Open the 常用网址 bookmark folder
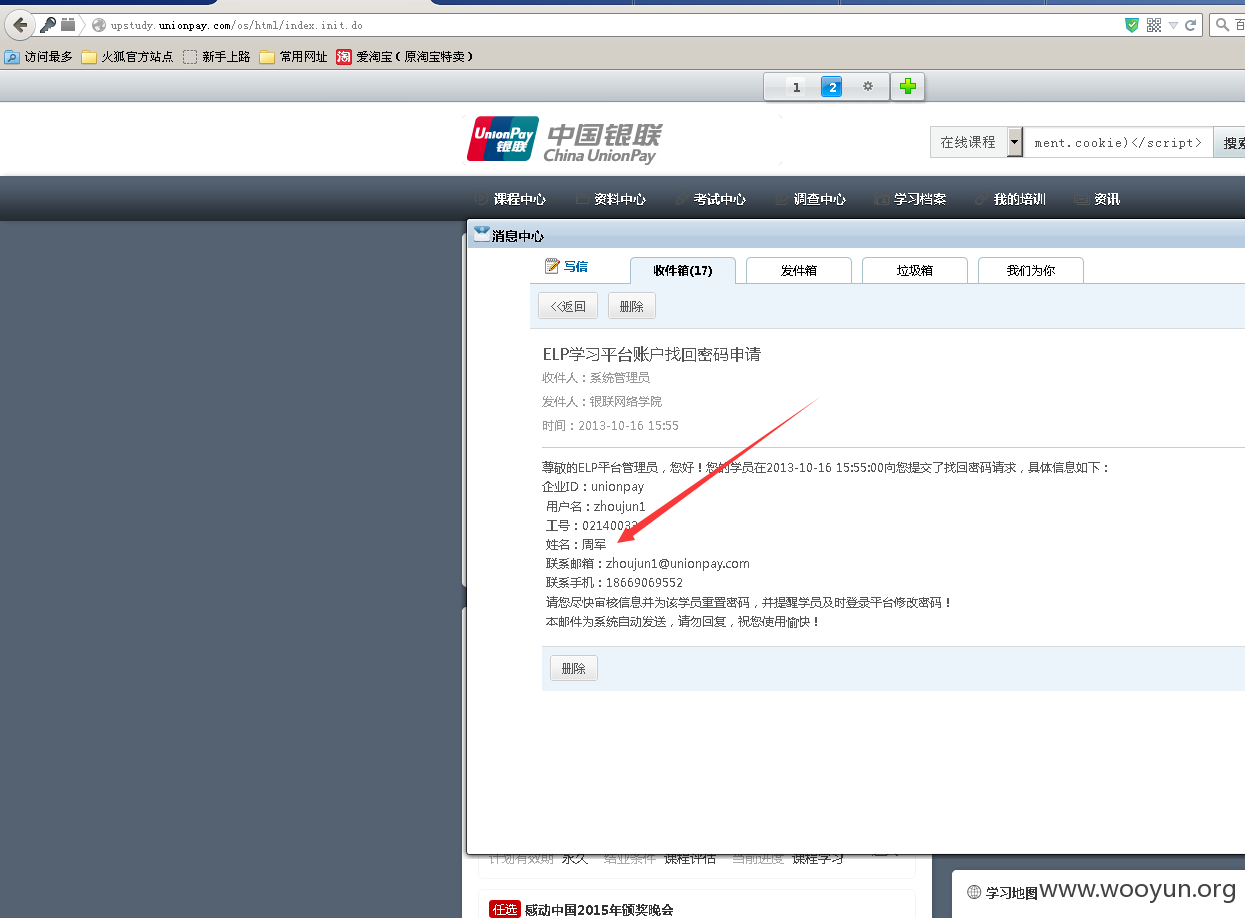The image size is (1245, 918). [293, 57]
